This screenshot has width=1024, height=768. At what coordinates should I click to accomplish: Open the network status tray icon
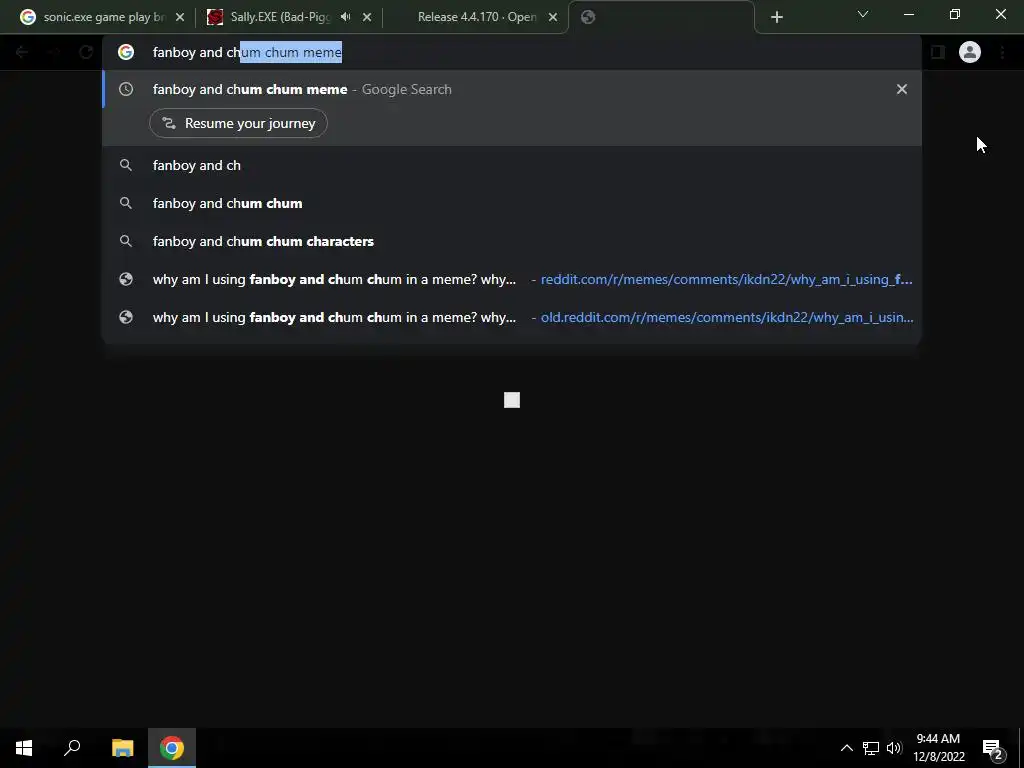click(871, 748)
